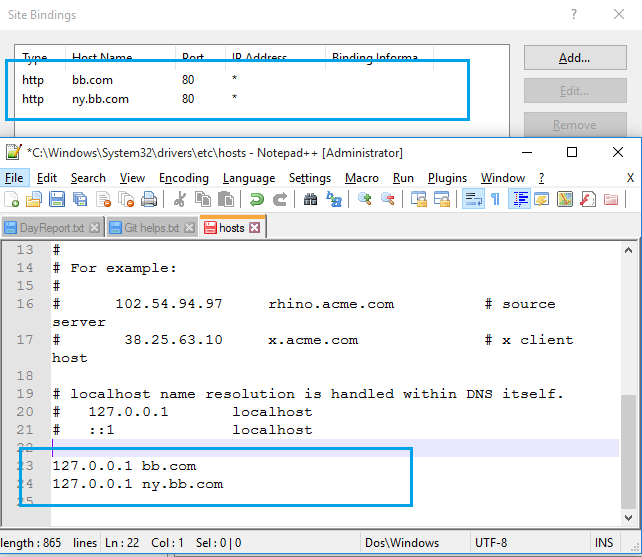Open the Plugins menu

[447, 178]
